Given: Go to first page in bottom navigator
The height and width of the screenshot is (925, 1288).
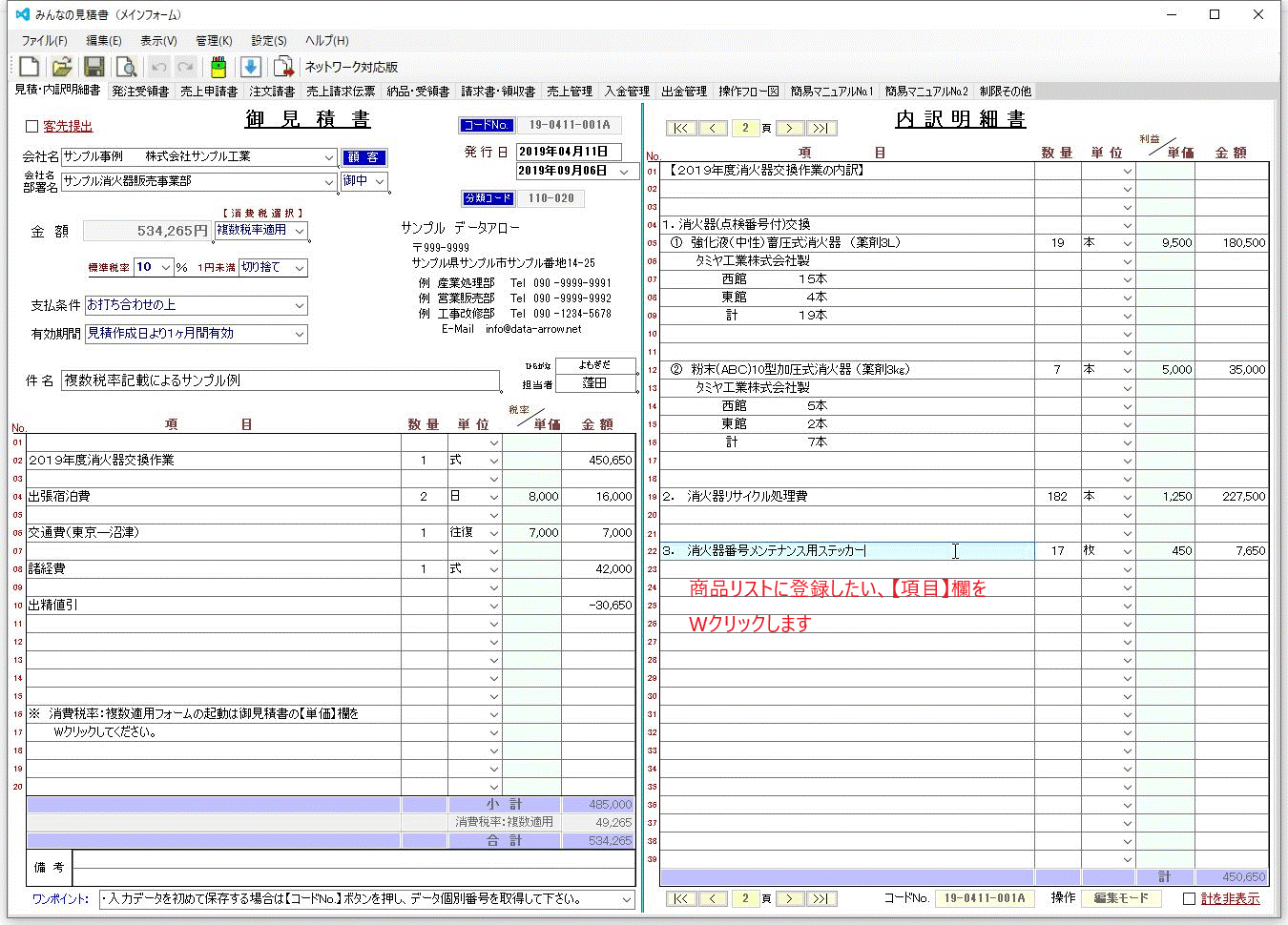Looking at the screenshot, I should (x=680, y=898).
